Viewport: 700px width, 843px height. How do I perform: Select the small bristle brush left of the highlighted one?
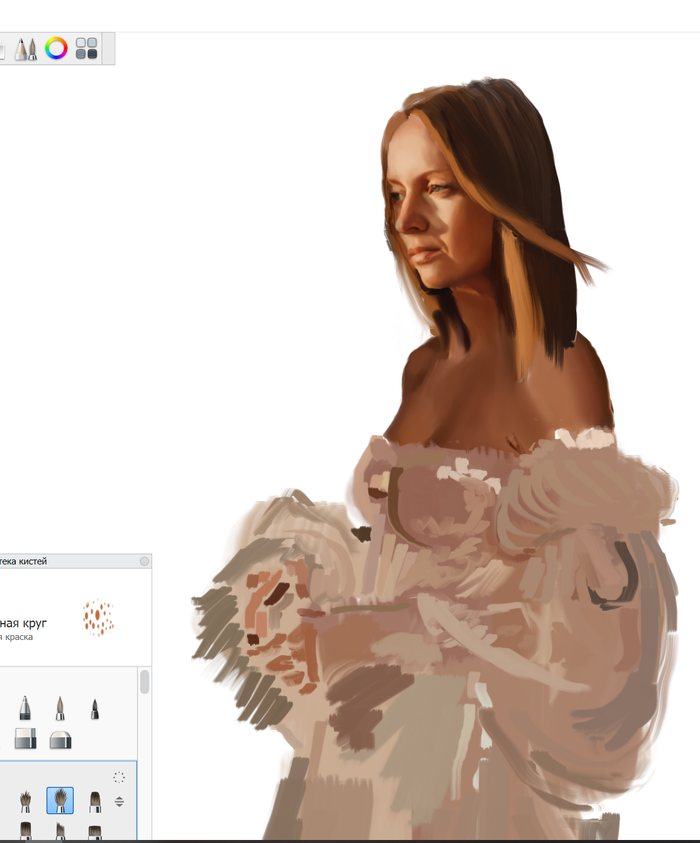click(26, 800)
